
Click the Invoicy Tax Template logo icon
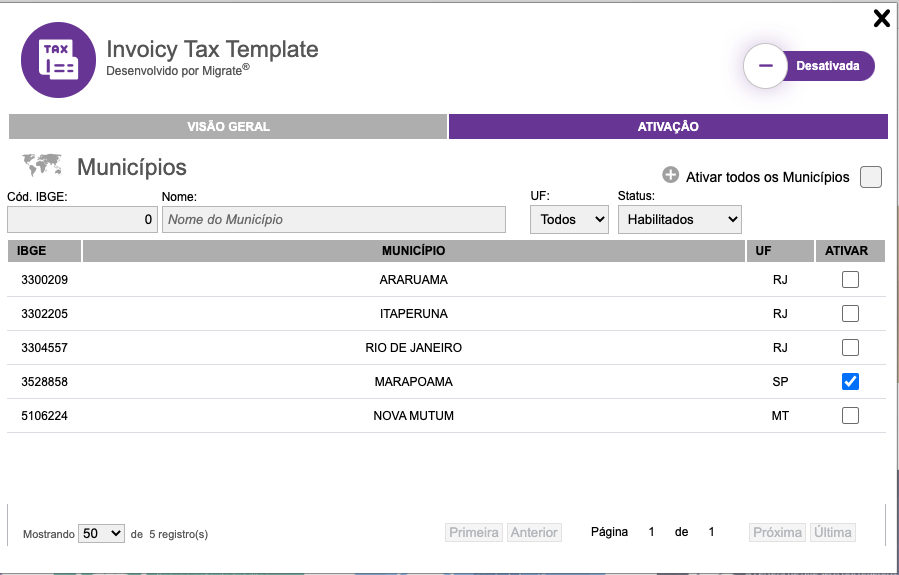[58, 60]
